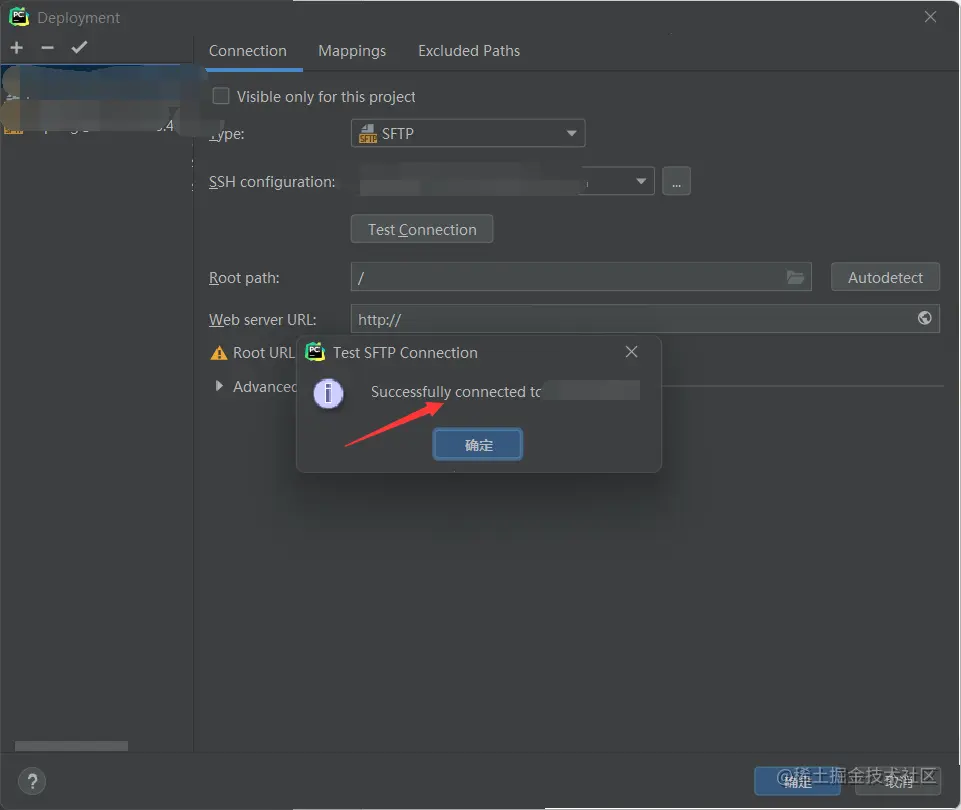Click the Autodetect button
Viewport: 961px width, 810px height.
point(885,278)
